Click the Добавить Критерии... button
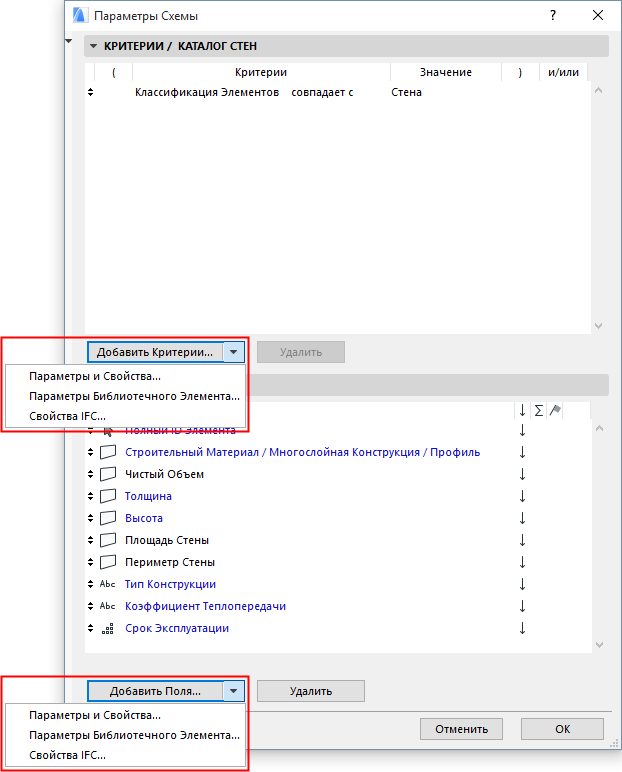 point(155,352)
